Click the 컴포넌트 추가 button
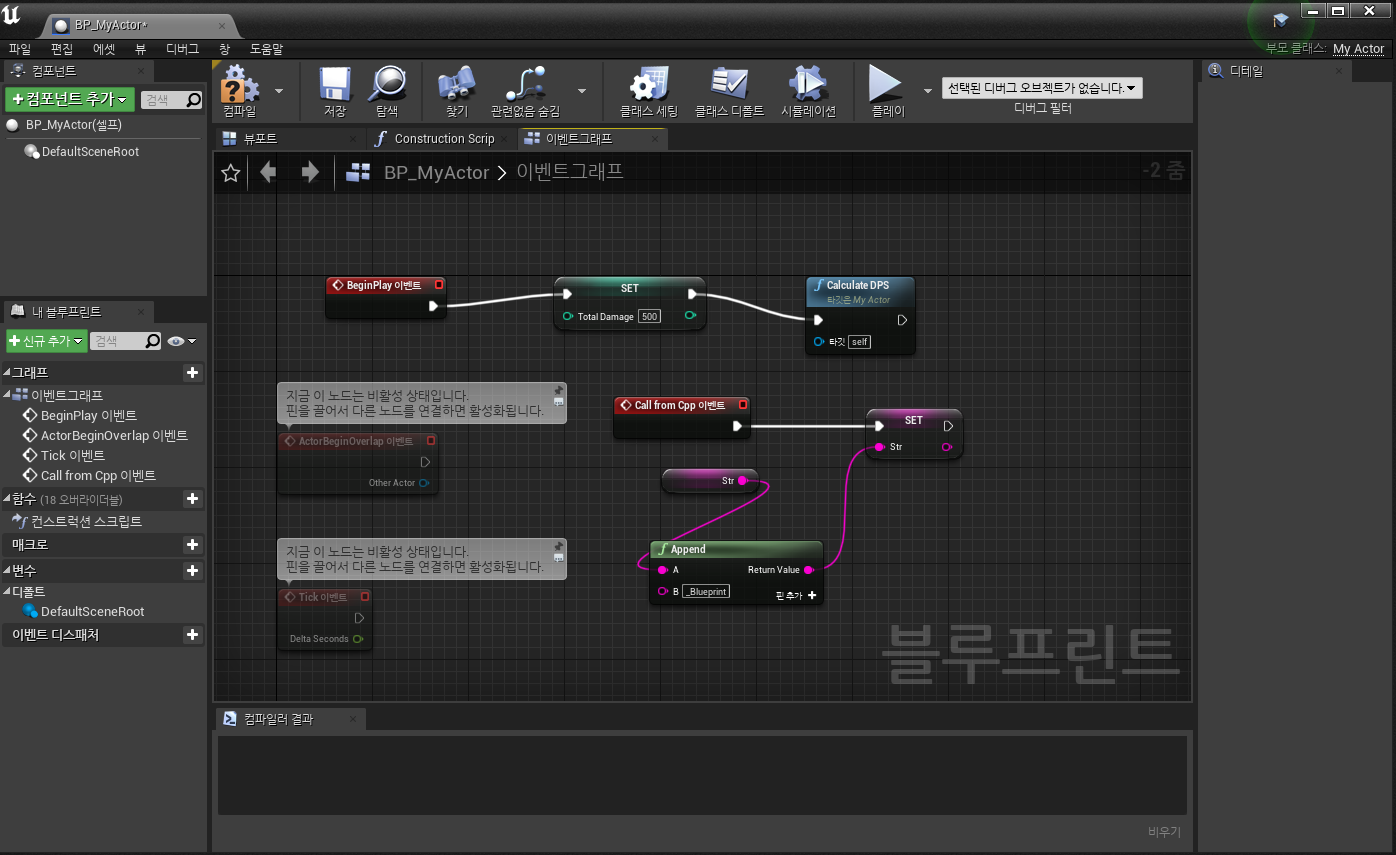This screenshot has width=1396, height=855. pos(69,100)
